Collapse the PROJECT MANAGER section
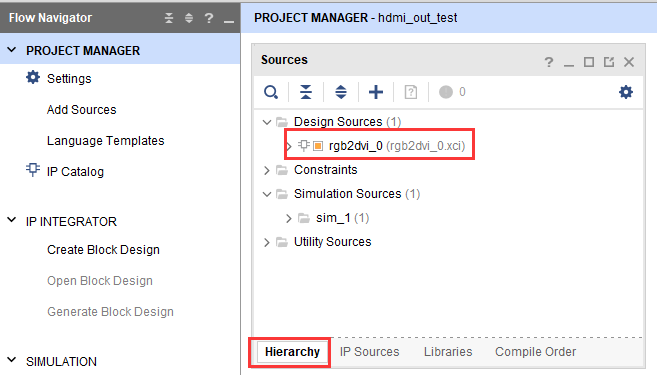 click(12, 50)
